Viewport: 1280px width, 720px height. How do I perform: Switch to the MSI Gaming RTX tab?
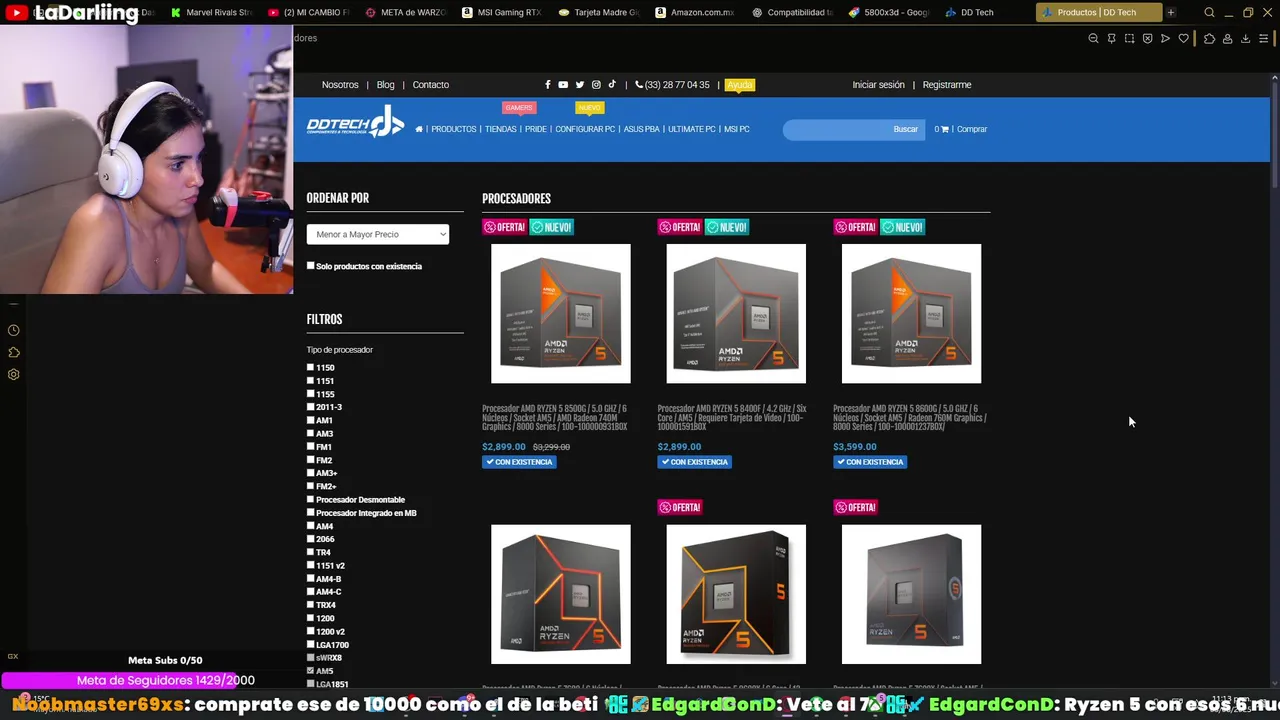tap(502, 13)
